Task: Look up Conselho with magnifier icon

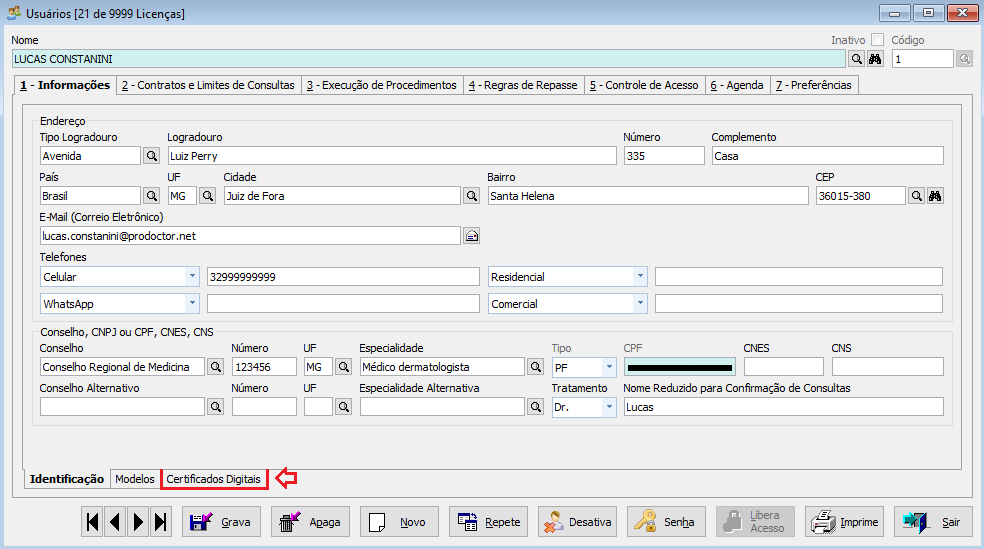Action: pyautogui.click(x=215, y=367)
